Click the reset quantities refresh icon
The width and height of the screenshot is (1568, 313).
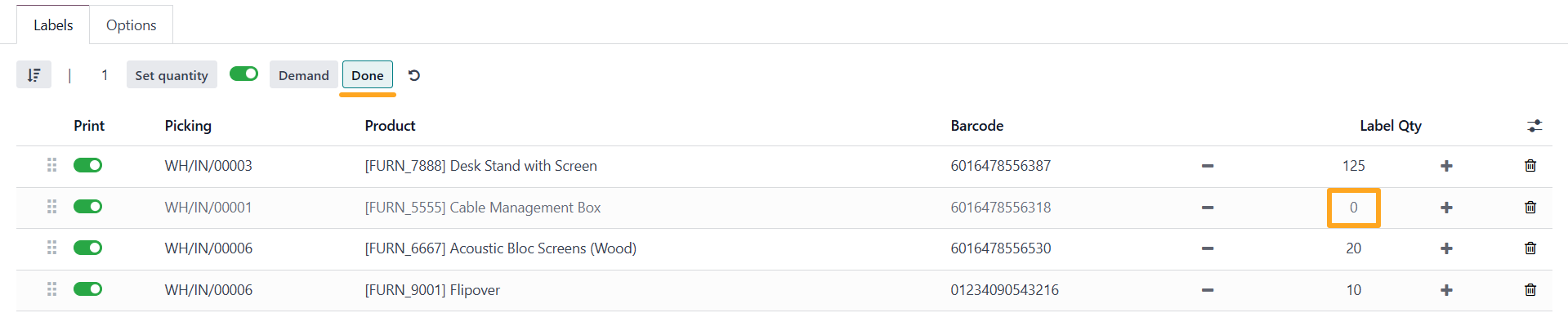pos(414,75)
